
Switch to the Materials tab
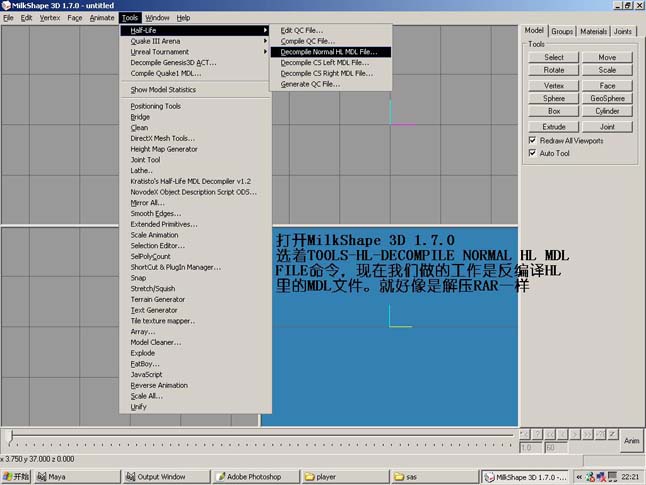click(x=593, y=31)
